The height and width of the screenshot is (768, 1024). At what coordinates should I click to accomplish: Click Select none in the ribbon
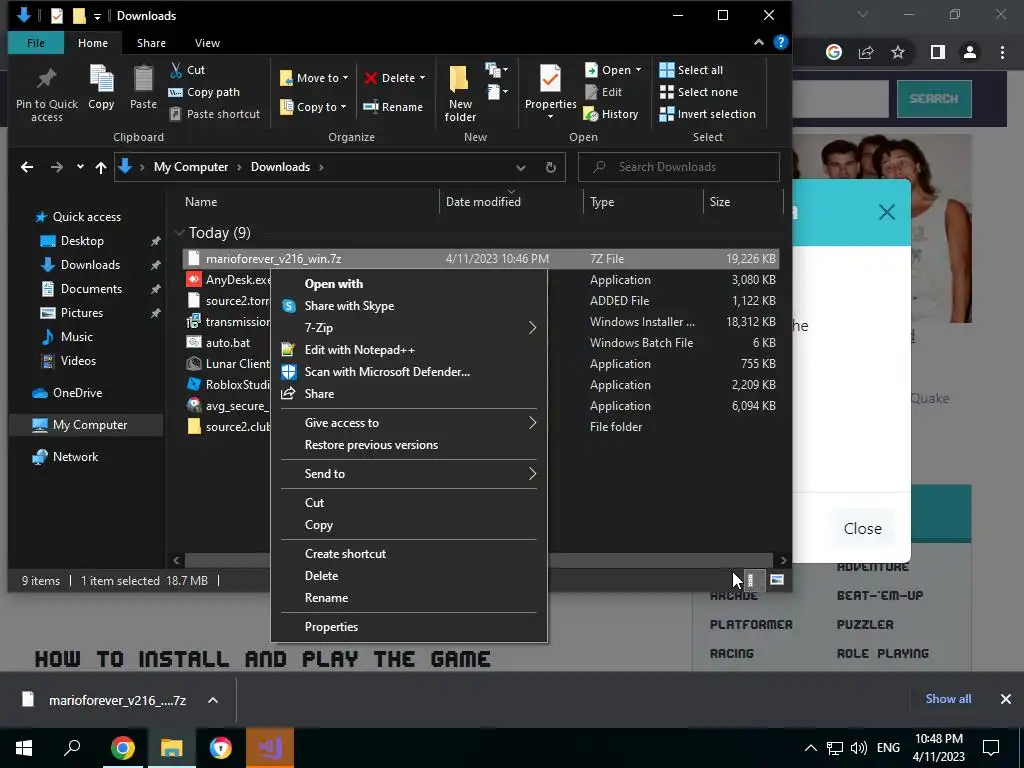click(699, 92)
